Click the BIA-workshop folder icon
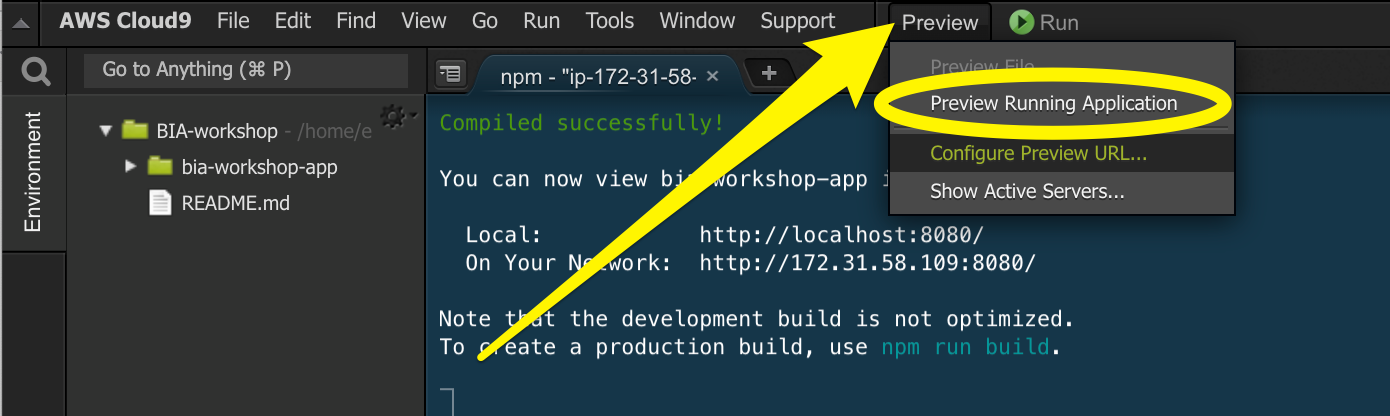This screenshot has height=416, width=1390. point(135,130)
